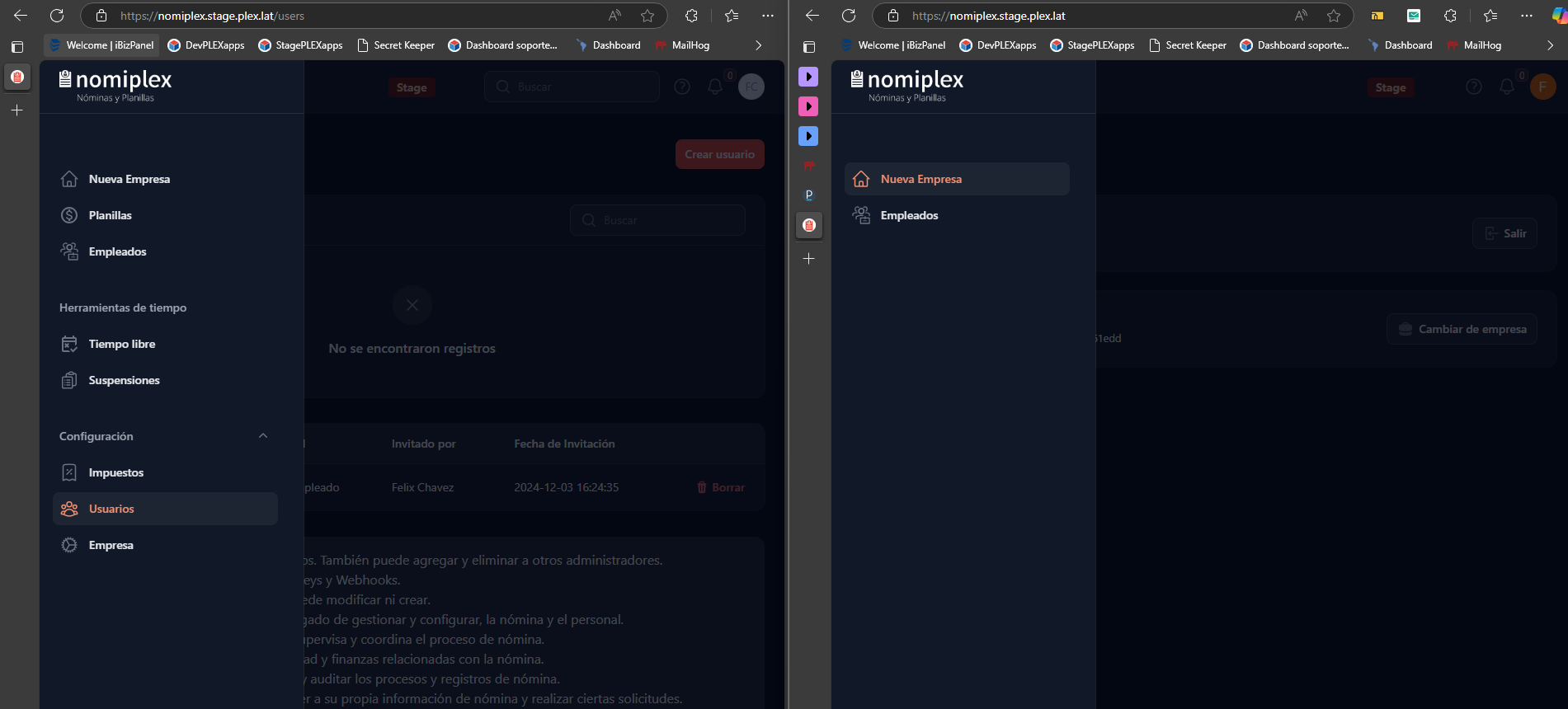Click Cambiar de empresa button
Image resolution: width=1568 pixels, height=709 pixels.
(x=1462, y=329)
